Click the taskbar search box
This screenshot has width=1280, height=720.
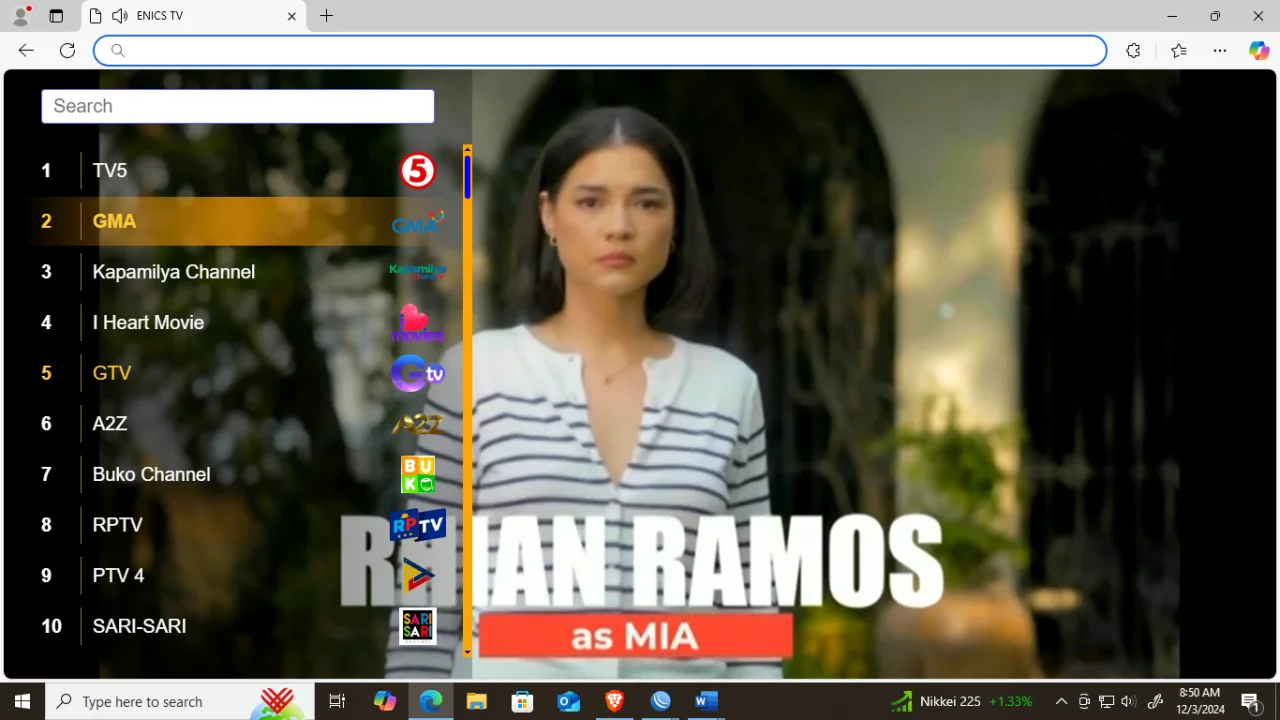(180, 701)
